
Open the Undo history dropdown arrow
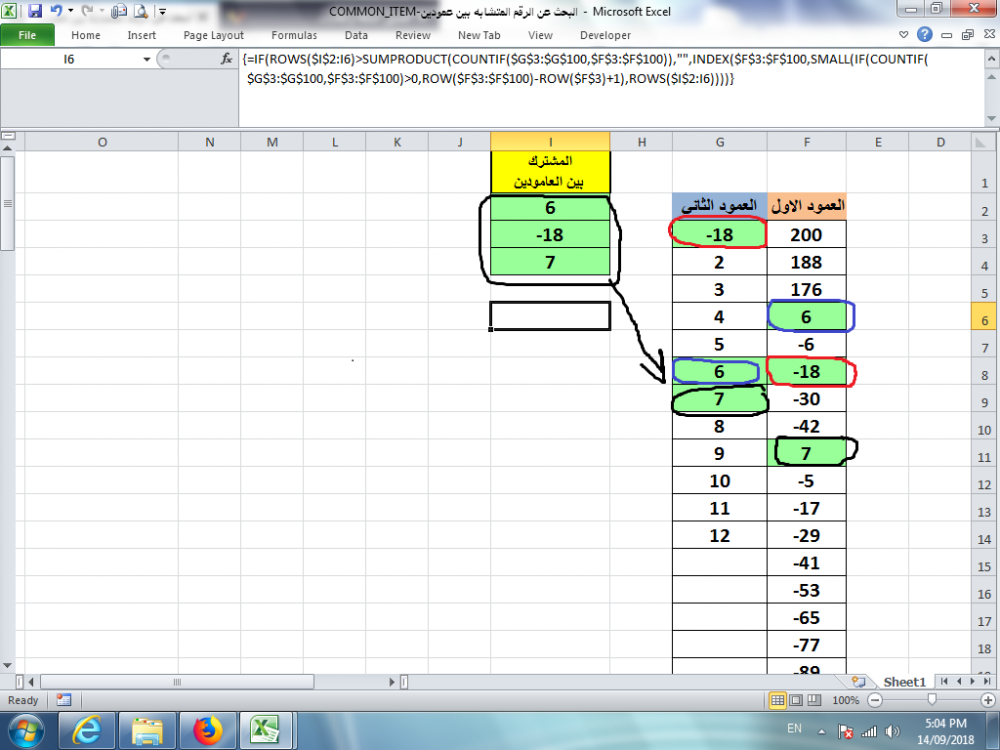pos(70,12)
